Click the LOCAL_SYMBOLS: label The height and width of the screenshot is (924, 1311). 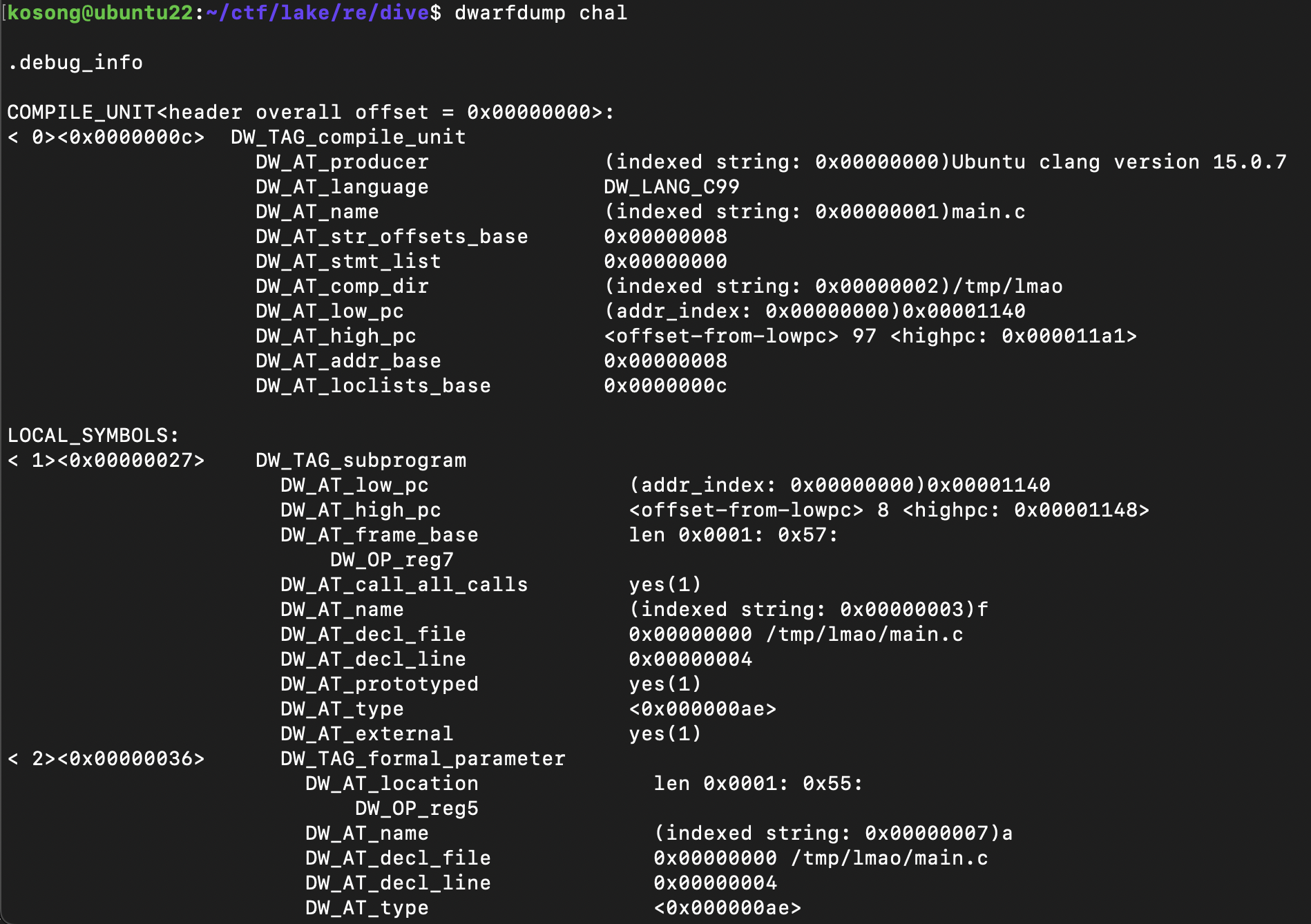point(93,436)
